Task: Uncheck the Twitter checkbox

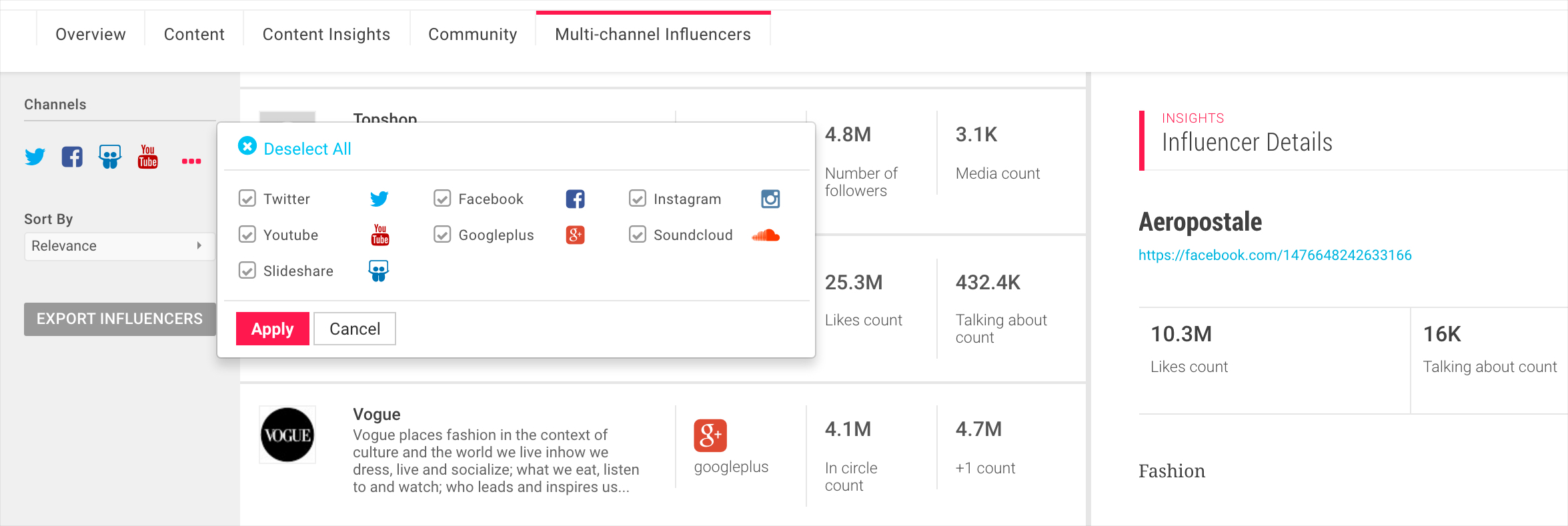Action: pyautogui.click(x=247, y=199)
